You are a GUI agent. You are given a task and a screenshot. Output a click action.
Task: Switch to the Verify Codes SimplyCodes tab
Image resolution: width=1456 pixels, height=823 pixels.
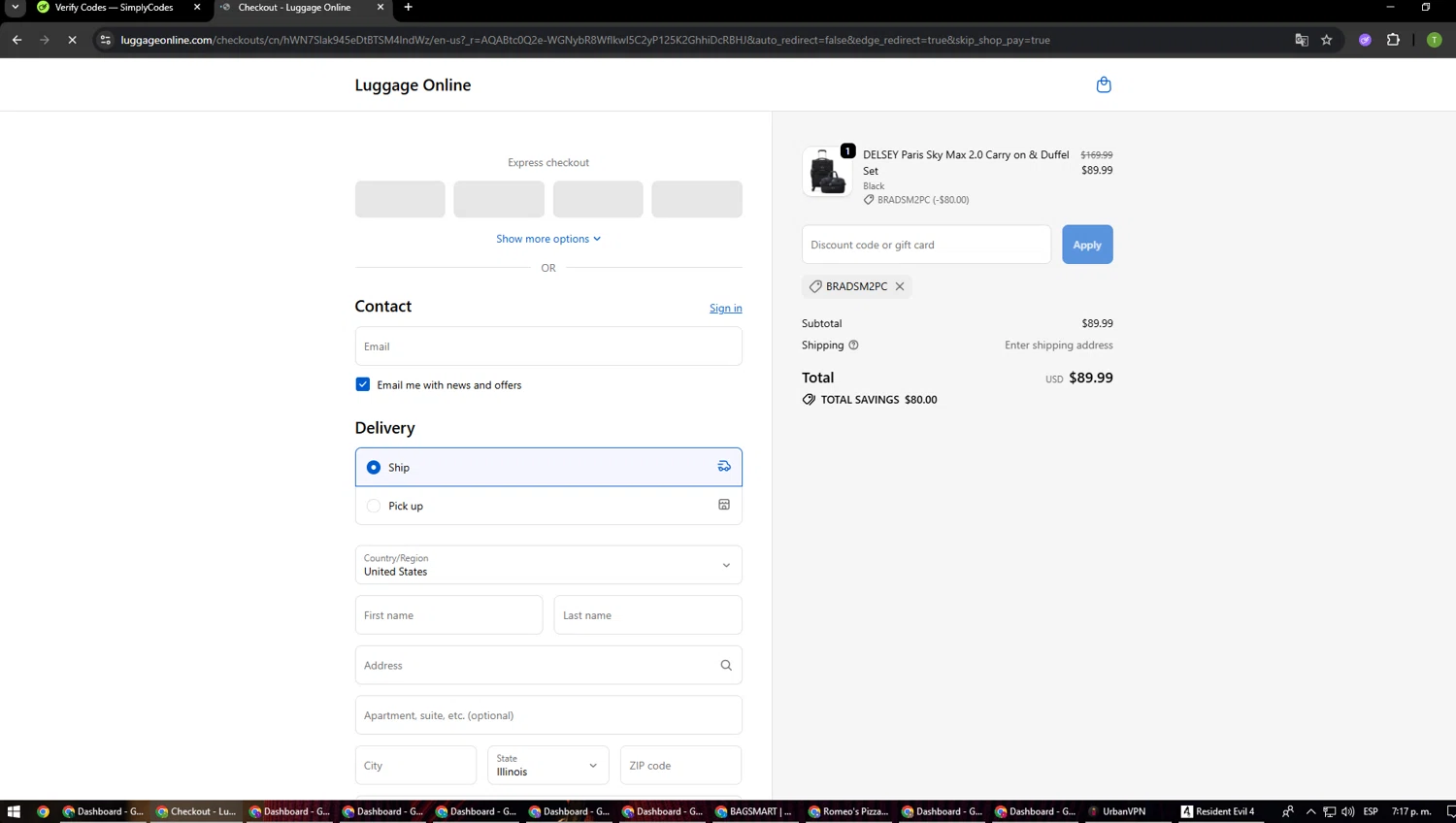115,8
